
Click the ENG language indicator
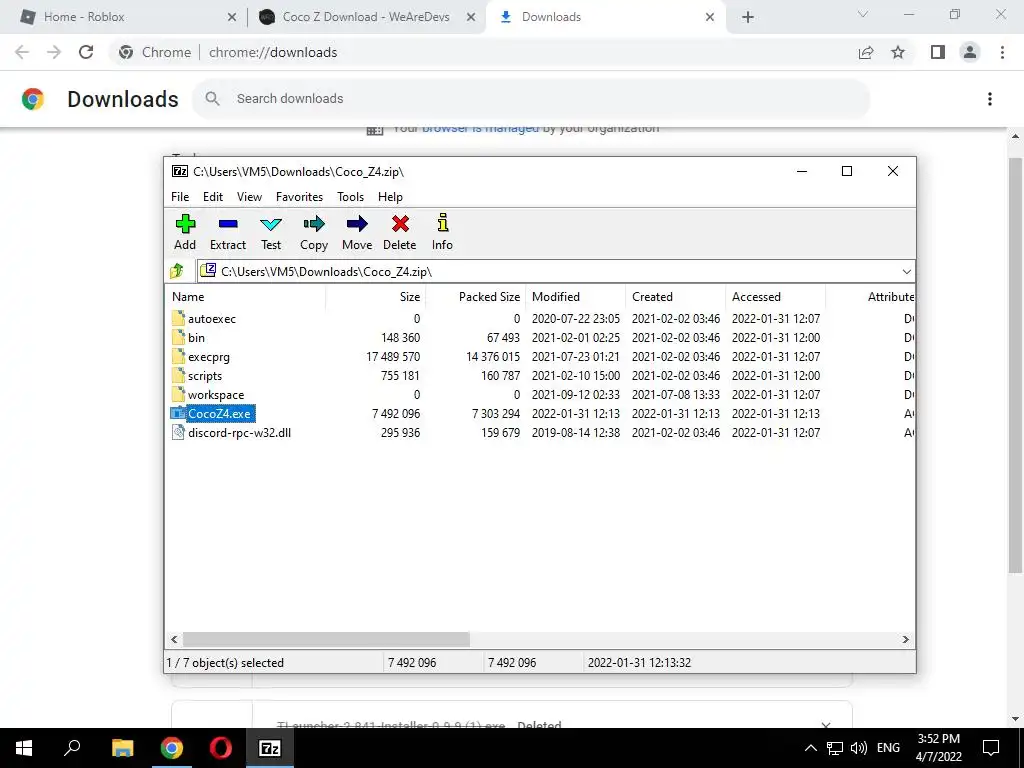tap(888, 748)
